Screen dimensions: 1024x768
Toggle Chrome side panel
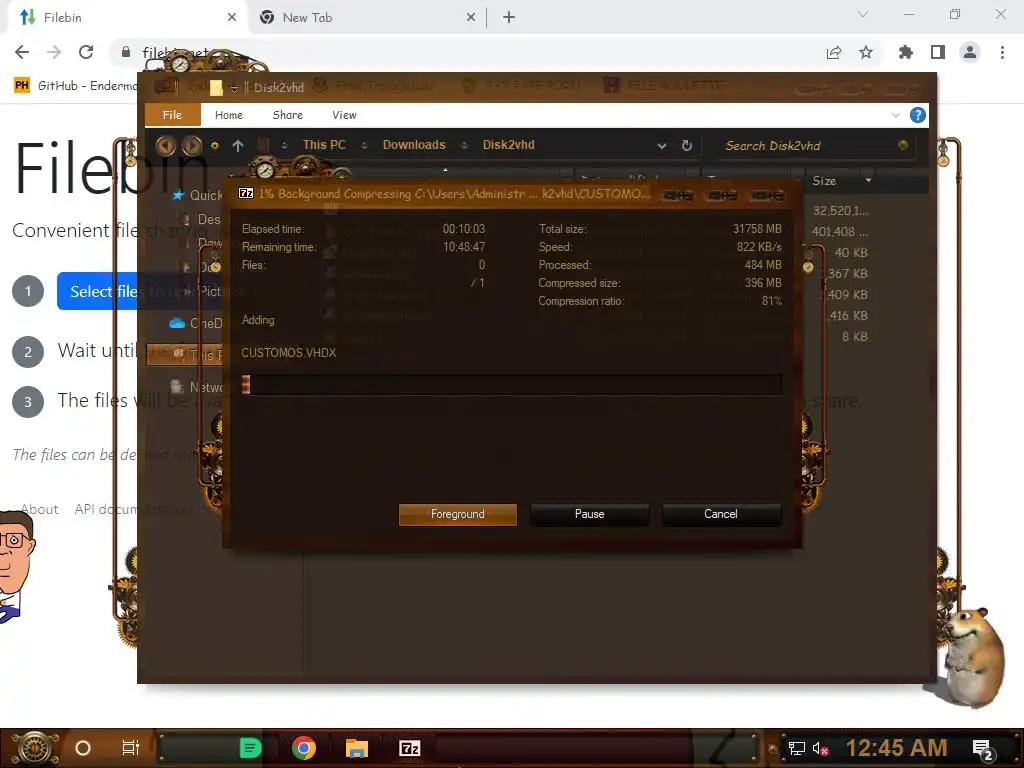[x=938, y=52]
